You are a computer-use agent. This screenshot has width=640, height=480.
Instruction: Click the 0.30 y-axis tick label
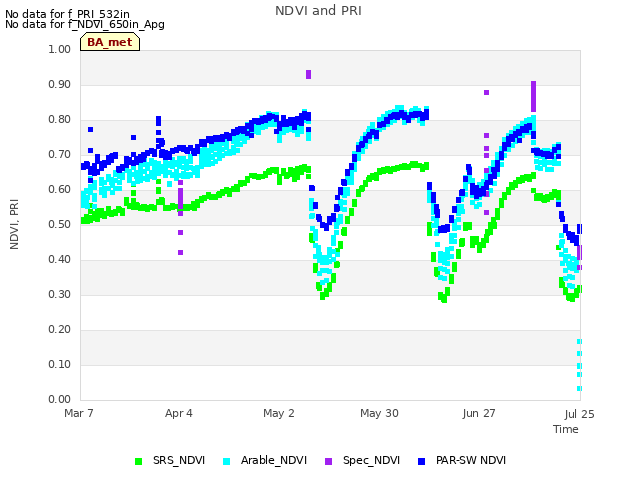pyautogui.click(x=60, y=294)
